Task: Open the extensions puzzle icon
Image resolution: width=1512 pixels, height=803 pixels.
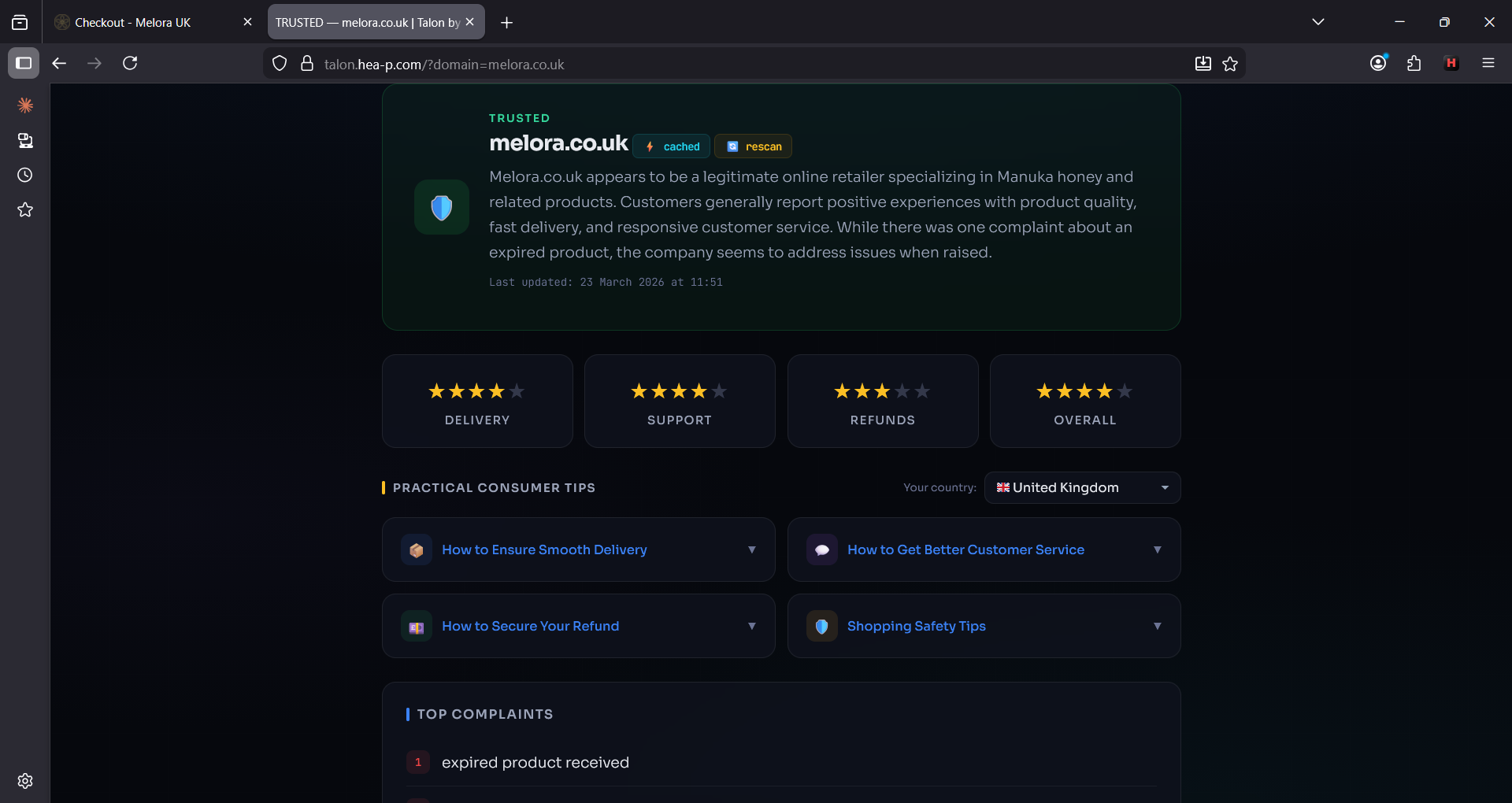Action: (1414, 64)
